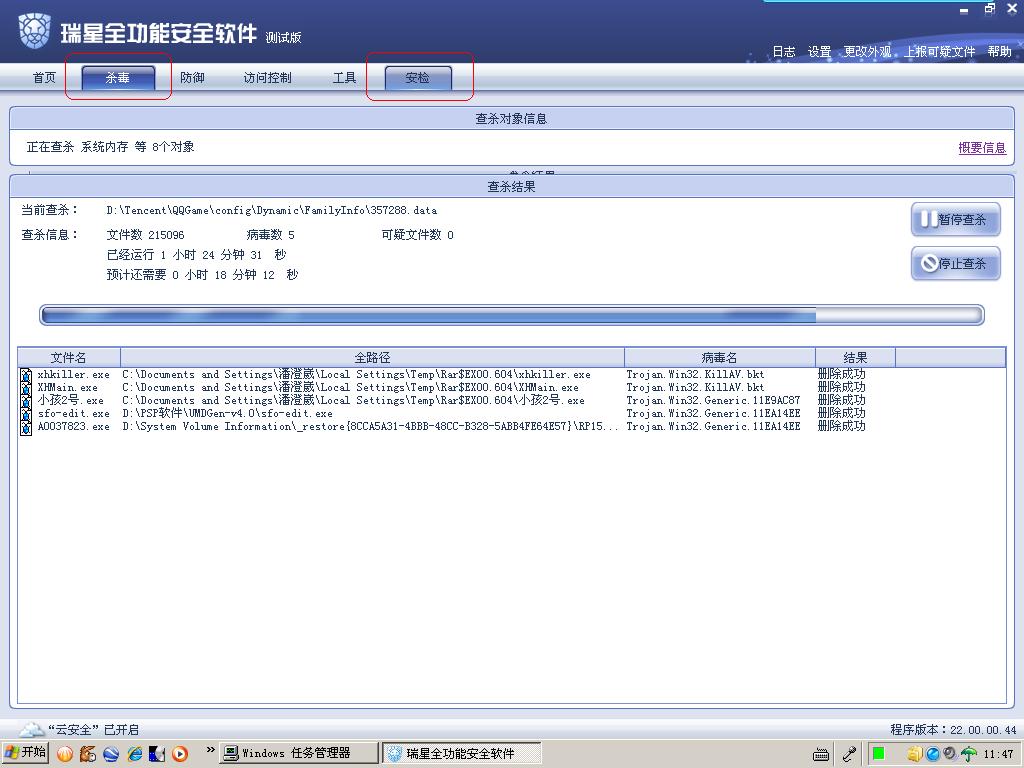Click the green square tray icon
This screenshot has height=768, width=1024.
pos(878,754)
